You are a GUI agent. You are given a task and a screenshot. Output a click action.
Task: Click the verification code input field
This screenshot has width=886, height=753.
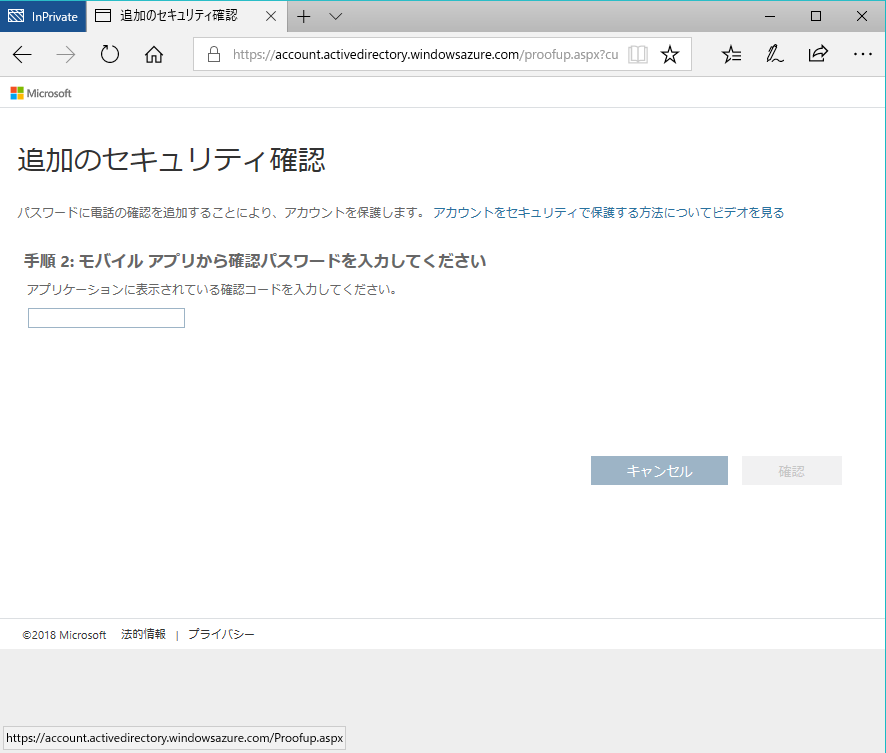click(x=105, y=317)
